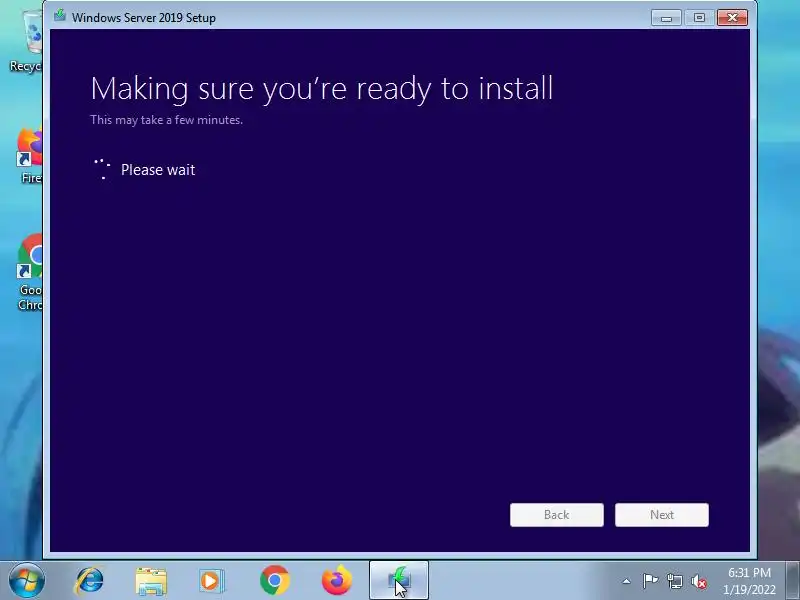Select the Recycle Bin desktop icon
Viewport: 800px width, 600px height.
pyautogui.click(x=28, y=42)
